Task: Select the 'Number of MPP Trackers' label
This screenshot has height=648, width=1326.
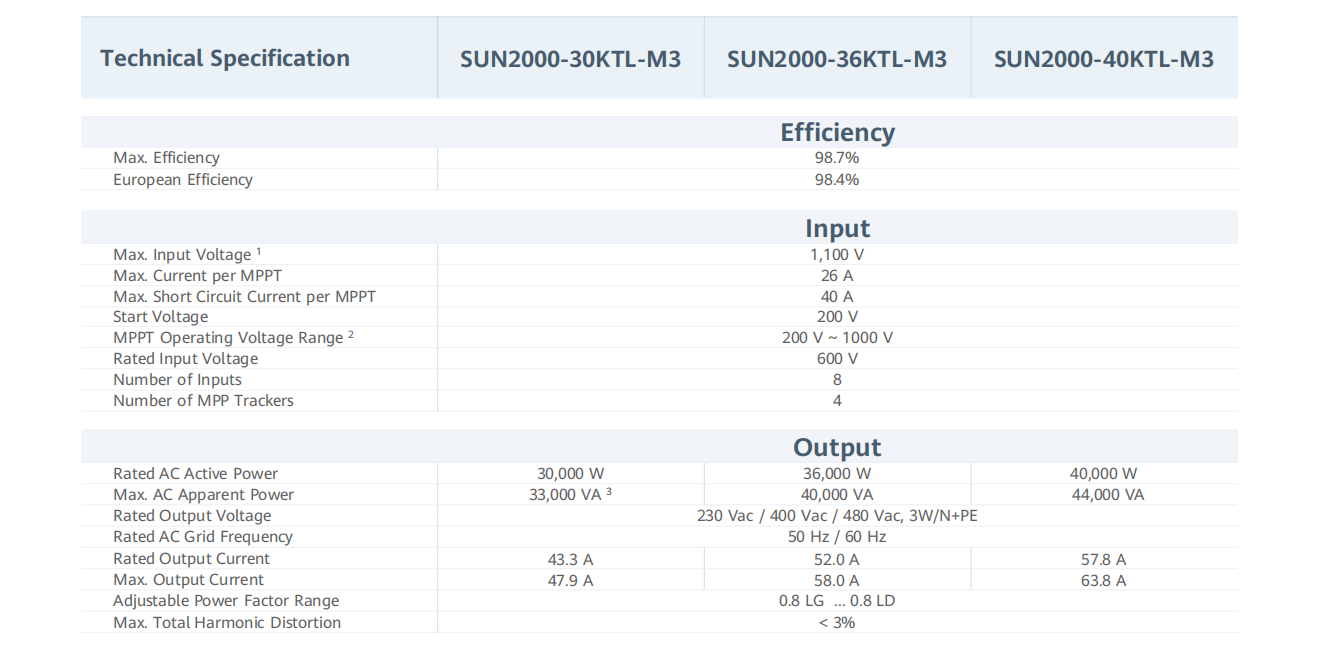Action: click(x=203, y=401)
